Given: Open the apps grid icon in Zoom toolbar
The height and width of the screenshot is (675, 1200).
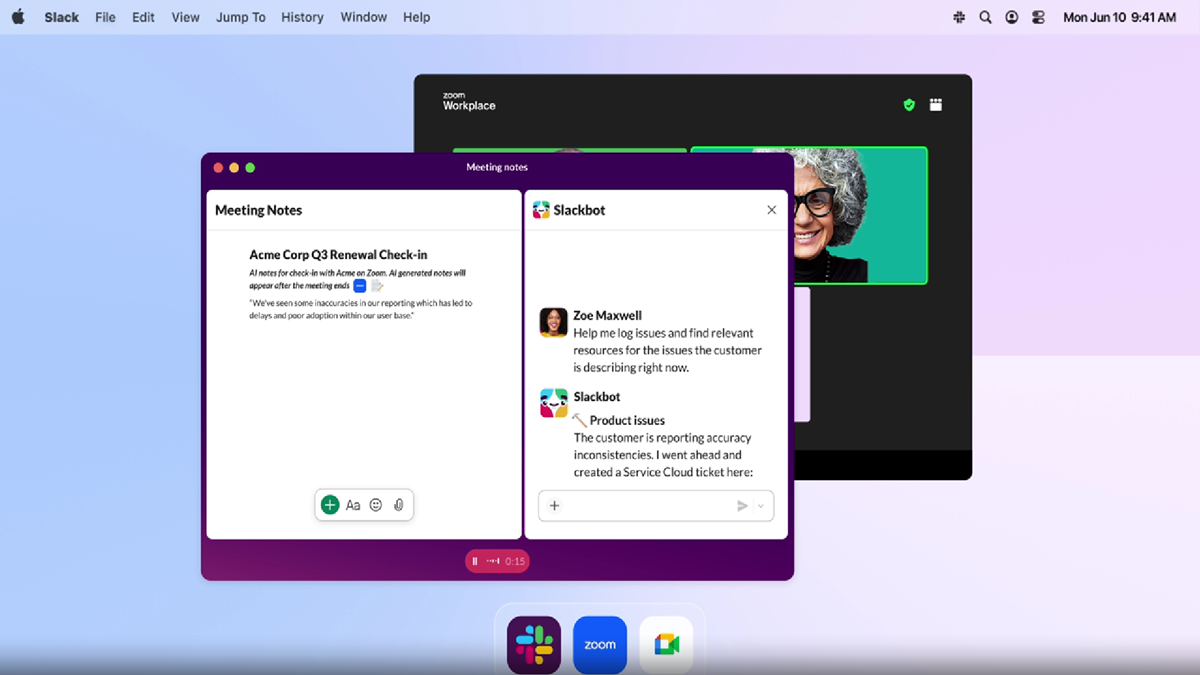Looking at the screenshot, I should click(x=935, y=104).
